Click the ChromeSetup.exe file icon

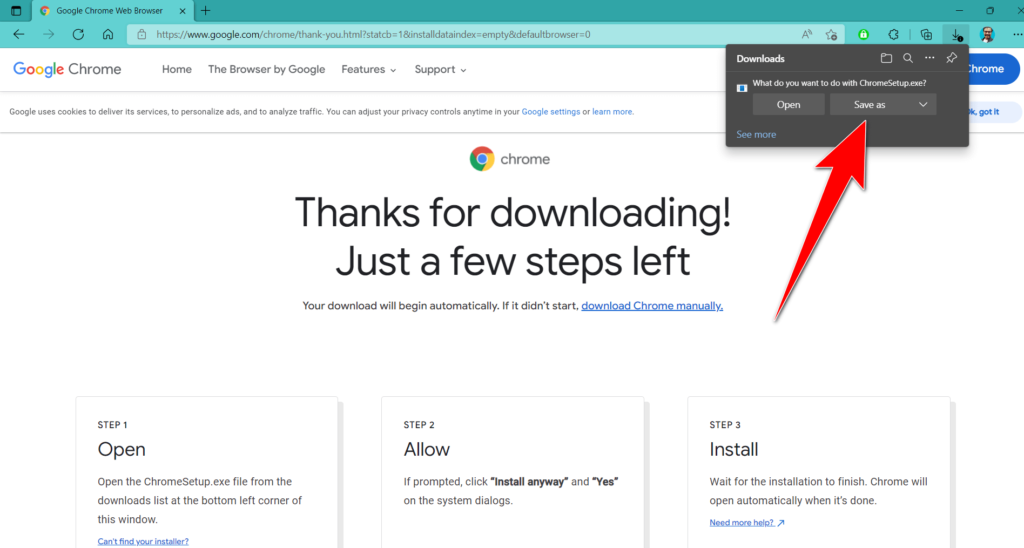(742, 88)
